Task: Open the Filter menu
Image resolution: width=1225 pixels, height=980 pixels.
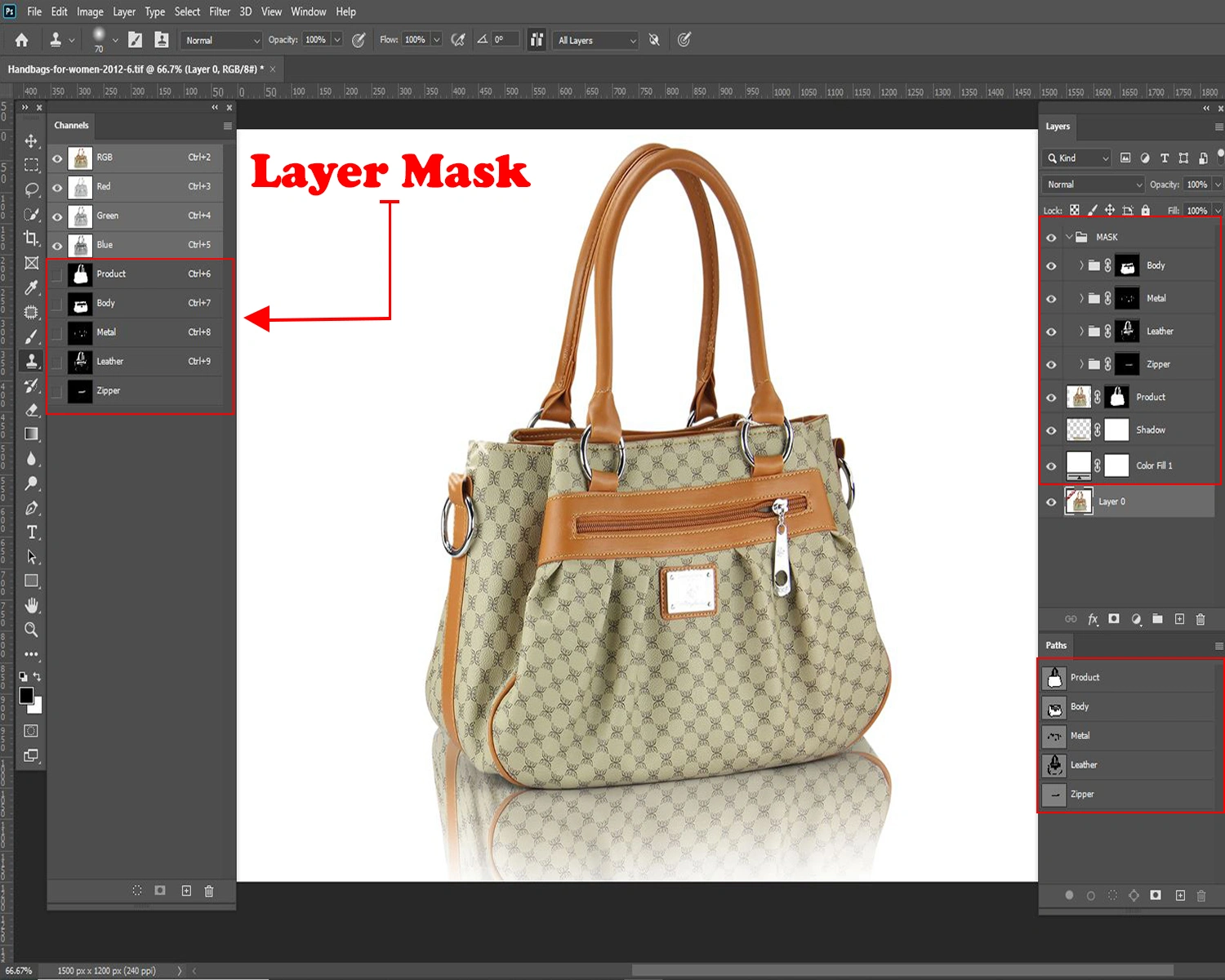Action: (219, 11)
